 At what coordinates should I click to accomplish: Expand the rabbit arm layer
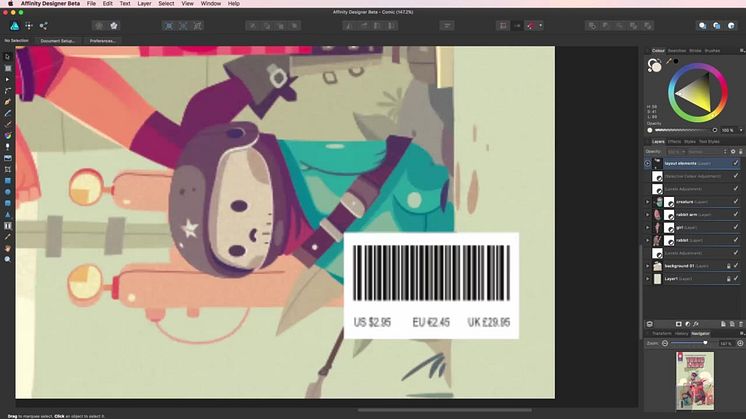pyautogui.click(x=648, y=214)
